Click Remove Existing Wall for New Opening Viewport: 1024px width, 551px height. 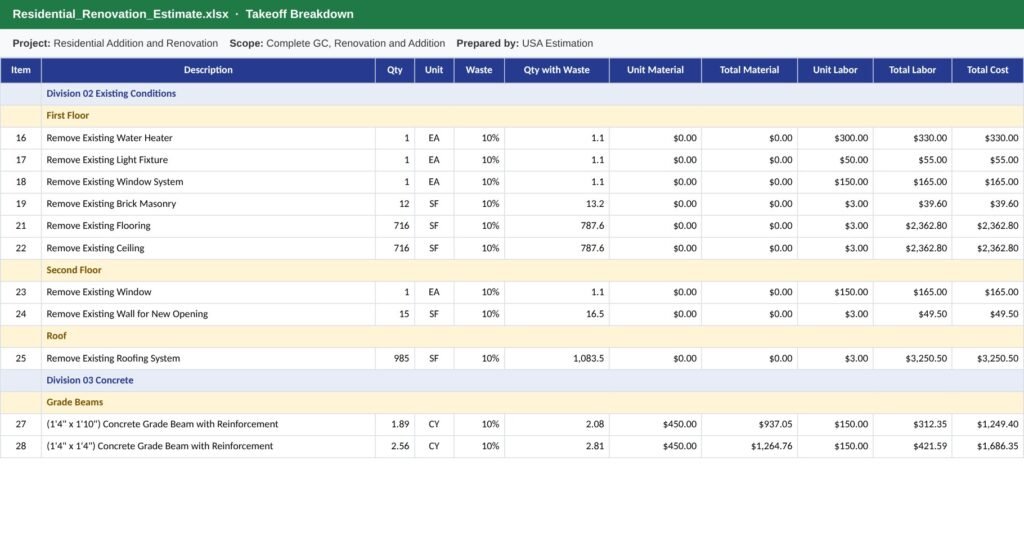[x=208, y=314]
